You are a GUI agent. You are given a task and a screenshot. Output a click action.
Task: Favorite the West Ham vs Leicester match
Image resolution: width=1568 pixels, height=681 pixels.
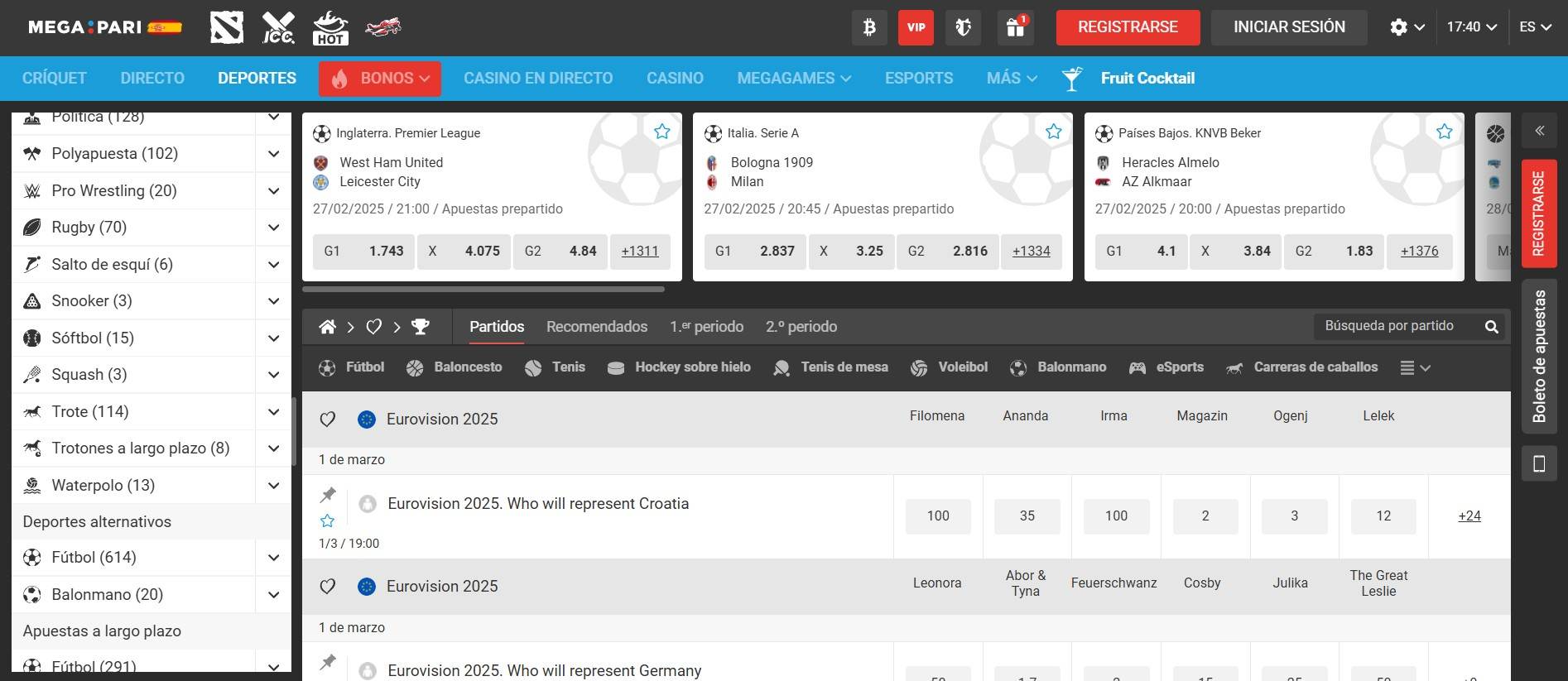click(662, 132)
